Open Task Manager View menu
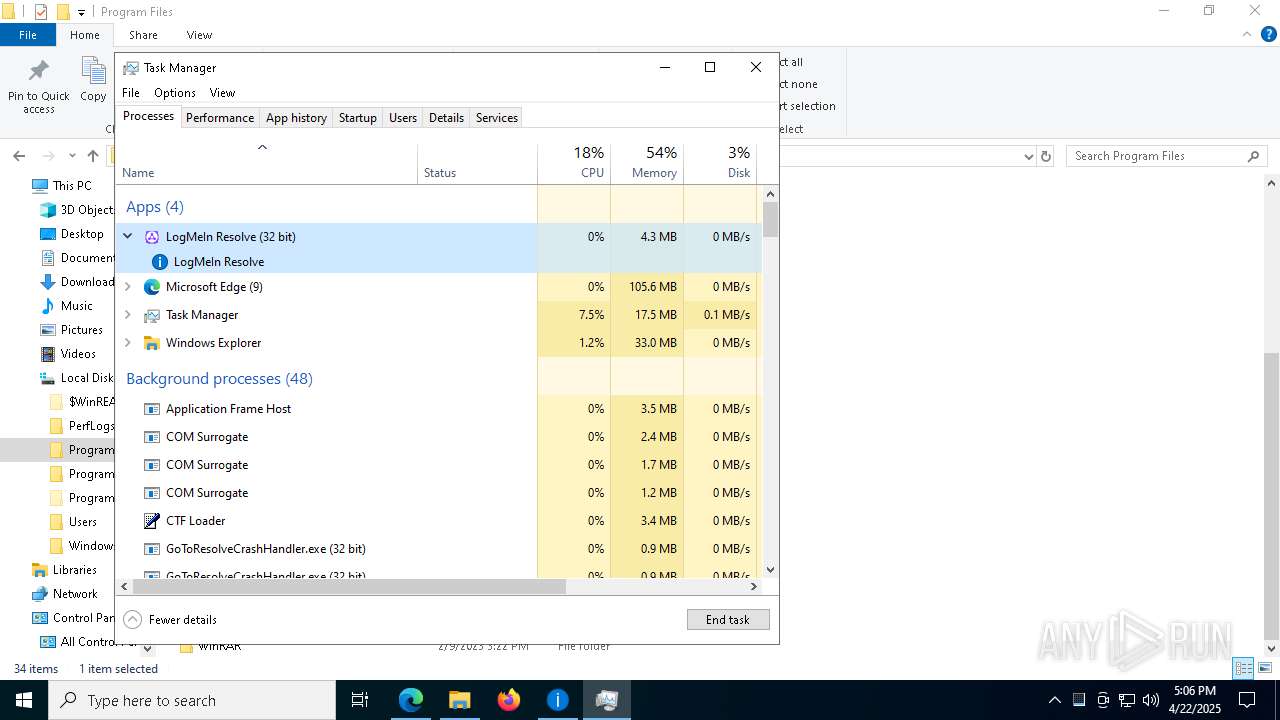The width and height of the screenshot is (1280, 720). [x=222, y=93]
